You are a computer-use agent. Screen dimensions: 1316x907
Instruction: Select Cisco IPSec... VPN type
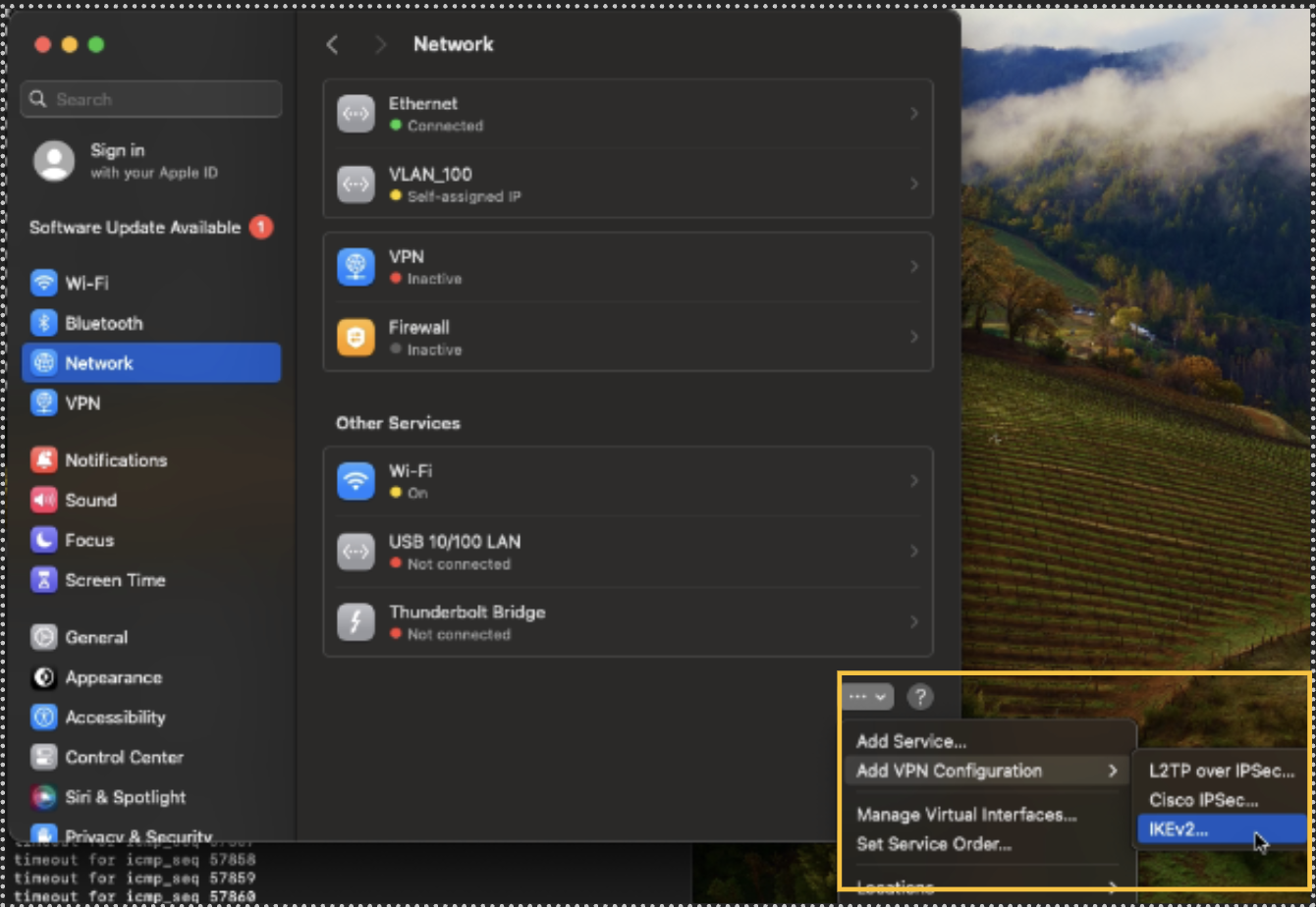coord(1203,800)
